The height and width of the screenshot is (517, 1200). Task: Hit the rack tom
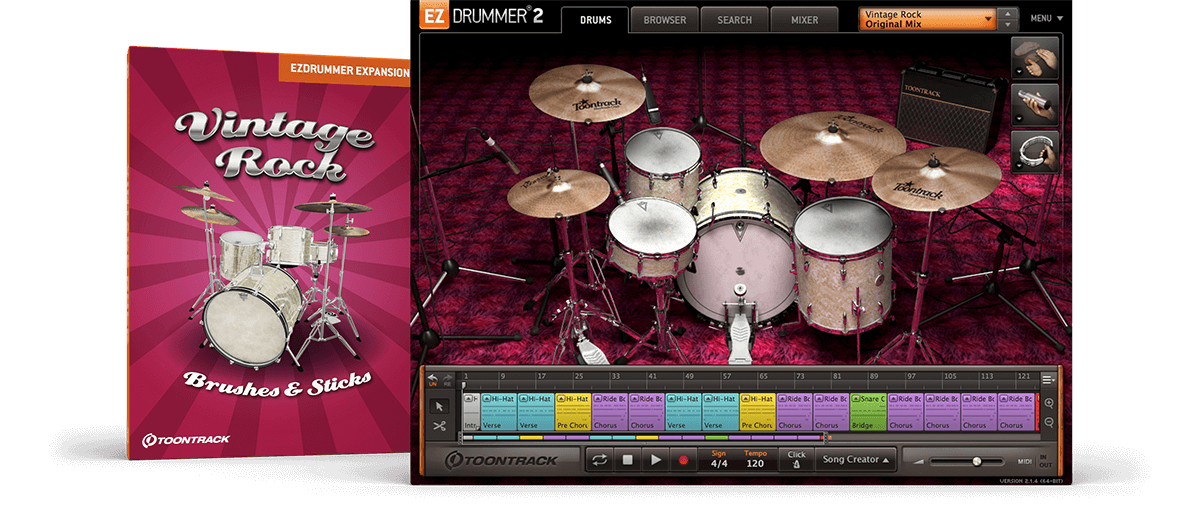click(664, 163)
